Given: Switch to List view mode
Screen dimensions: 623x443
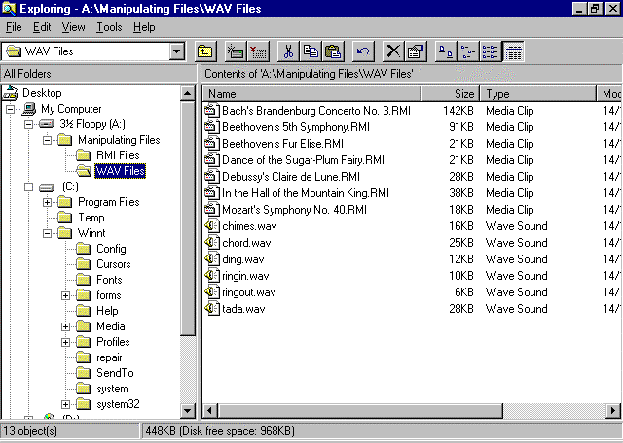Looking at the screenshot, I should coord(491,51).
